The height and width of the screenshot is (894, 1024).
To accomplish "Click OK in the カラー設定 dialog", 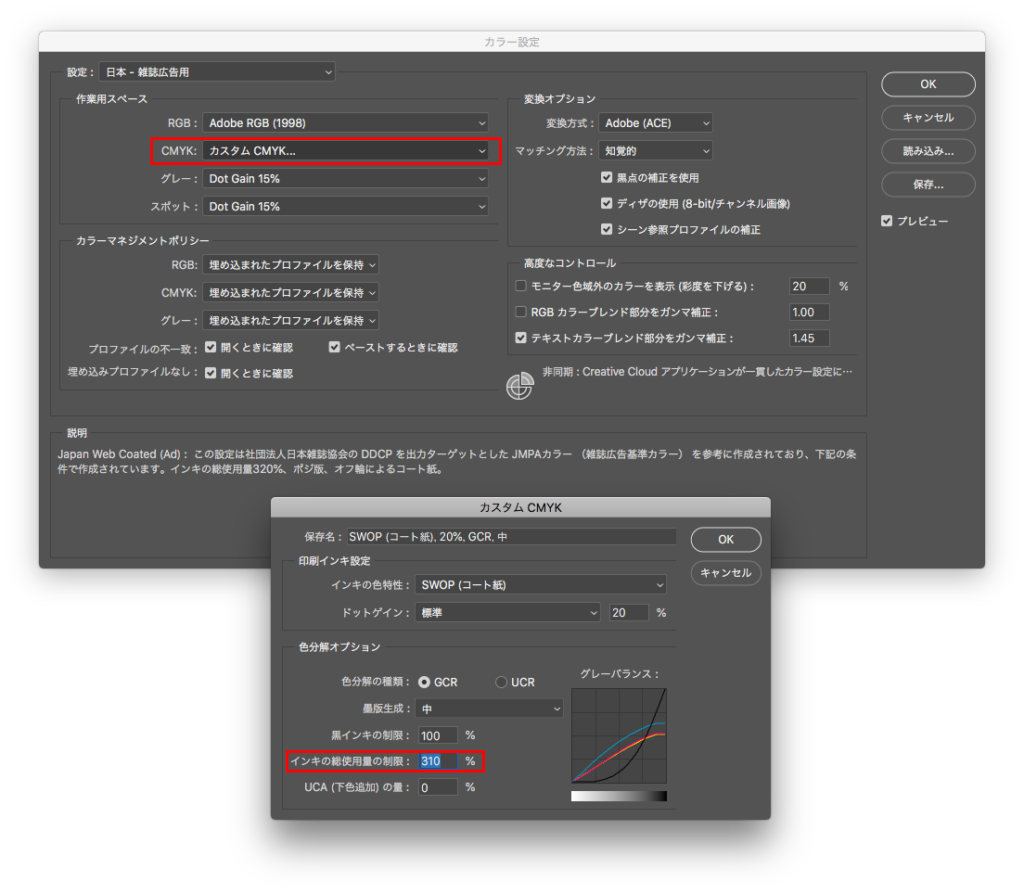I will click(928, 84).
